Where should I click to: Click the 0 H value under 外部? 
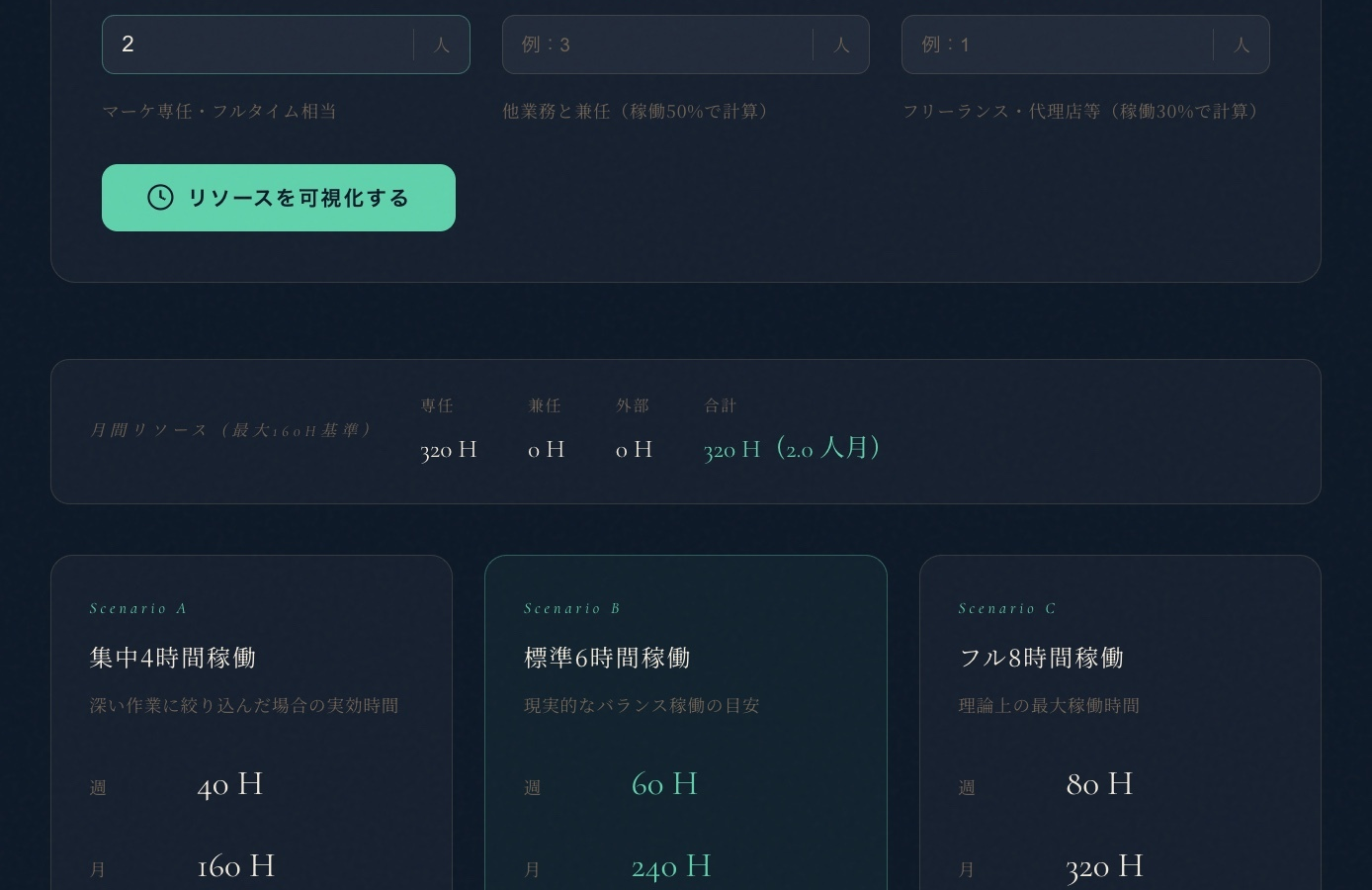pyautogui.click(x=634, y=450)
